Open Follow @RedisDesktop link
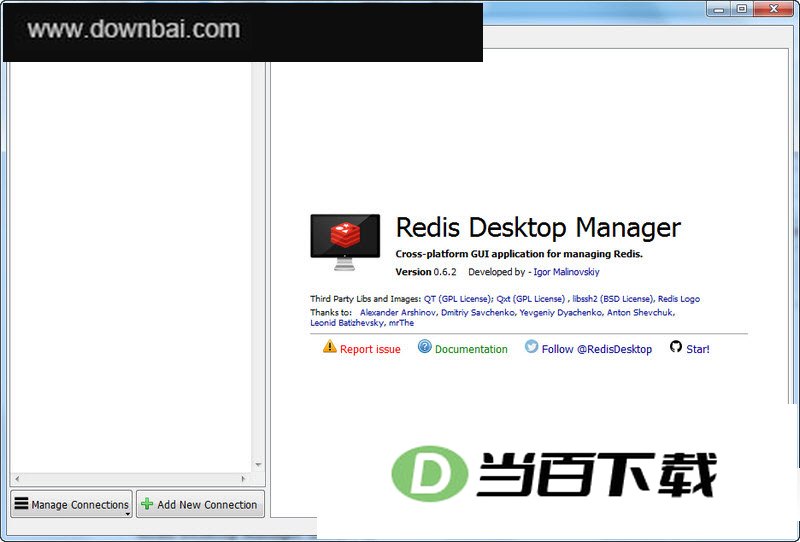This screenshot has height=542, width=800. (x=596, y=349)
